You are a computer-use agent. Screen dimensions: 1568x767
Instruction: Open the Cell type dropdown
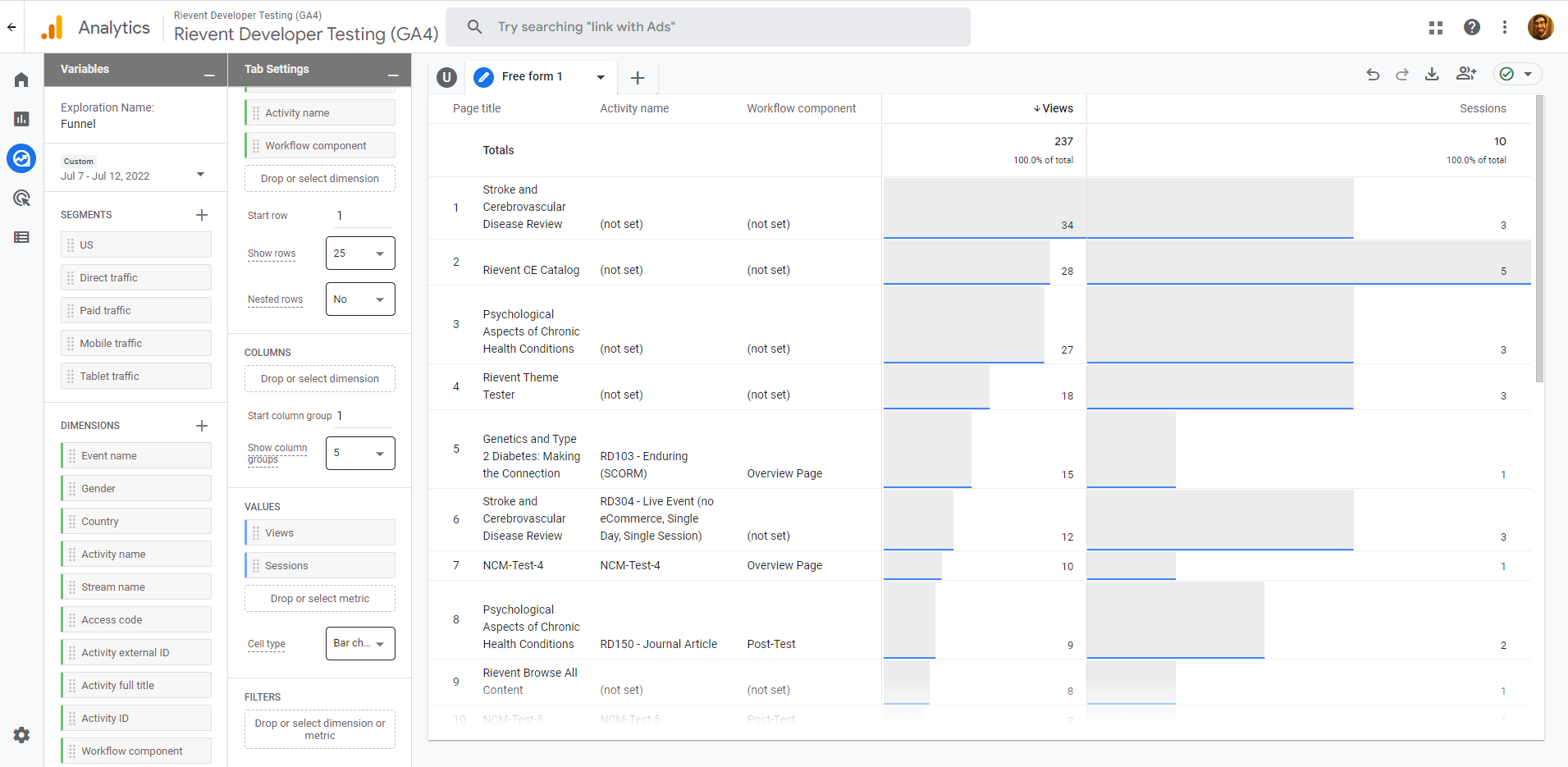[x=360, y=644]
